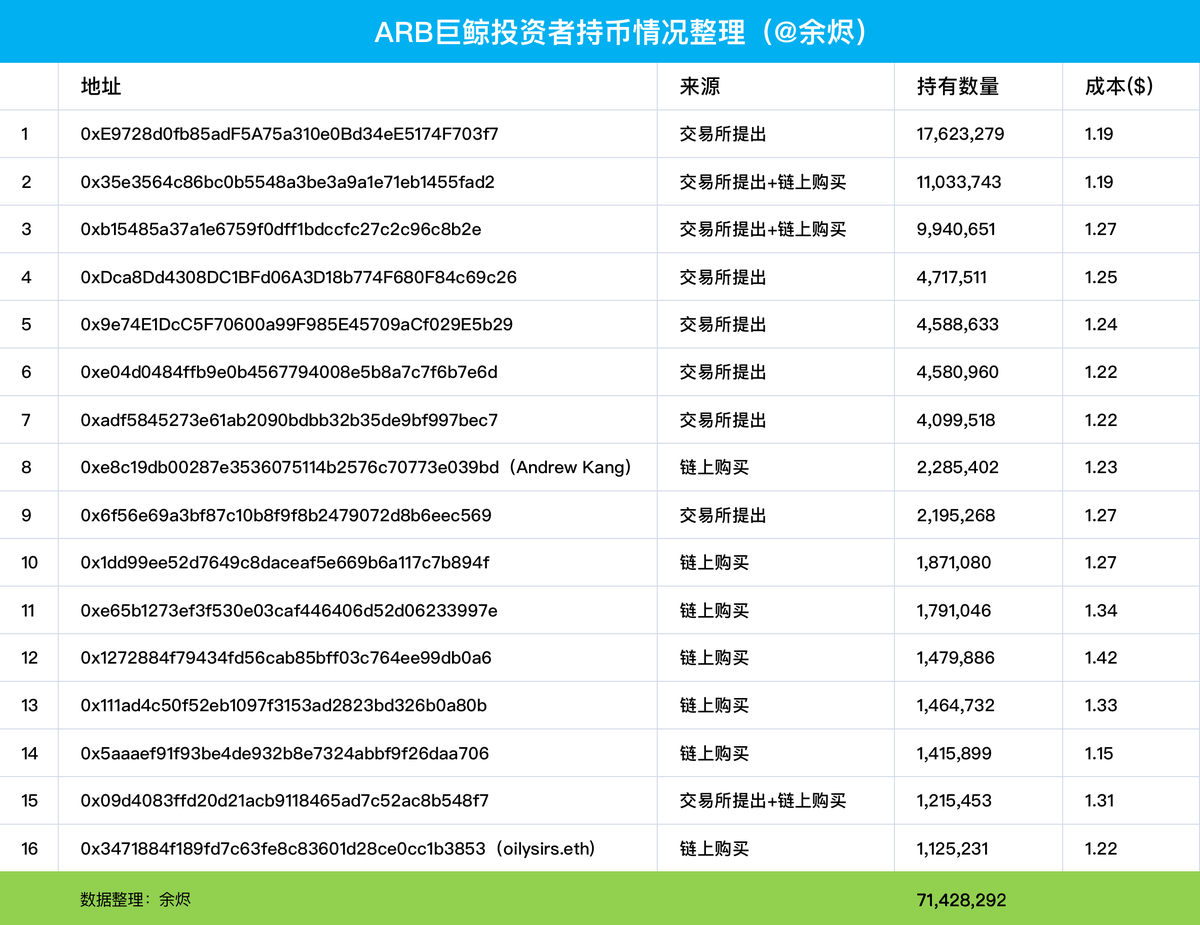
Task: Click source "链上购买" in row 16
Action: pyautogui.click(x=714, y=849)
